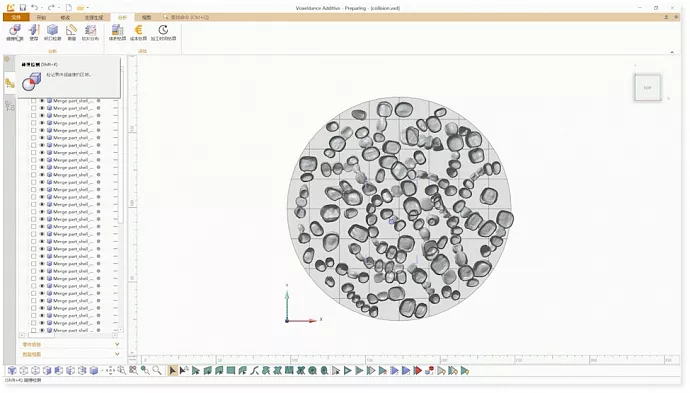The height and width of the screenshot is (393, 690).
Task: Collapse the ribbon with the small up arrow
Action: (672, 52)
